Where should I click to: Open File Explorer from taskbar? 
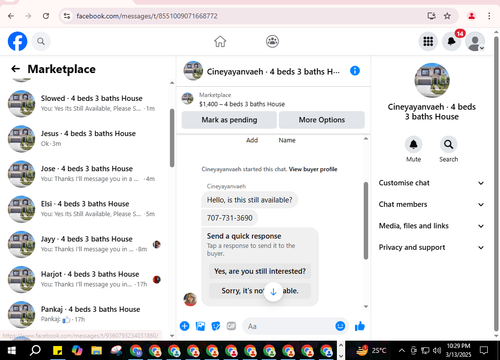(97, 351)
